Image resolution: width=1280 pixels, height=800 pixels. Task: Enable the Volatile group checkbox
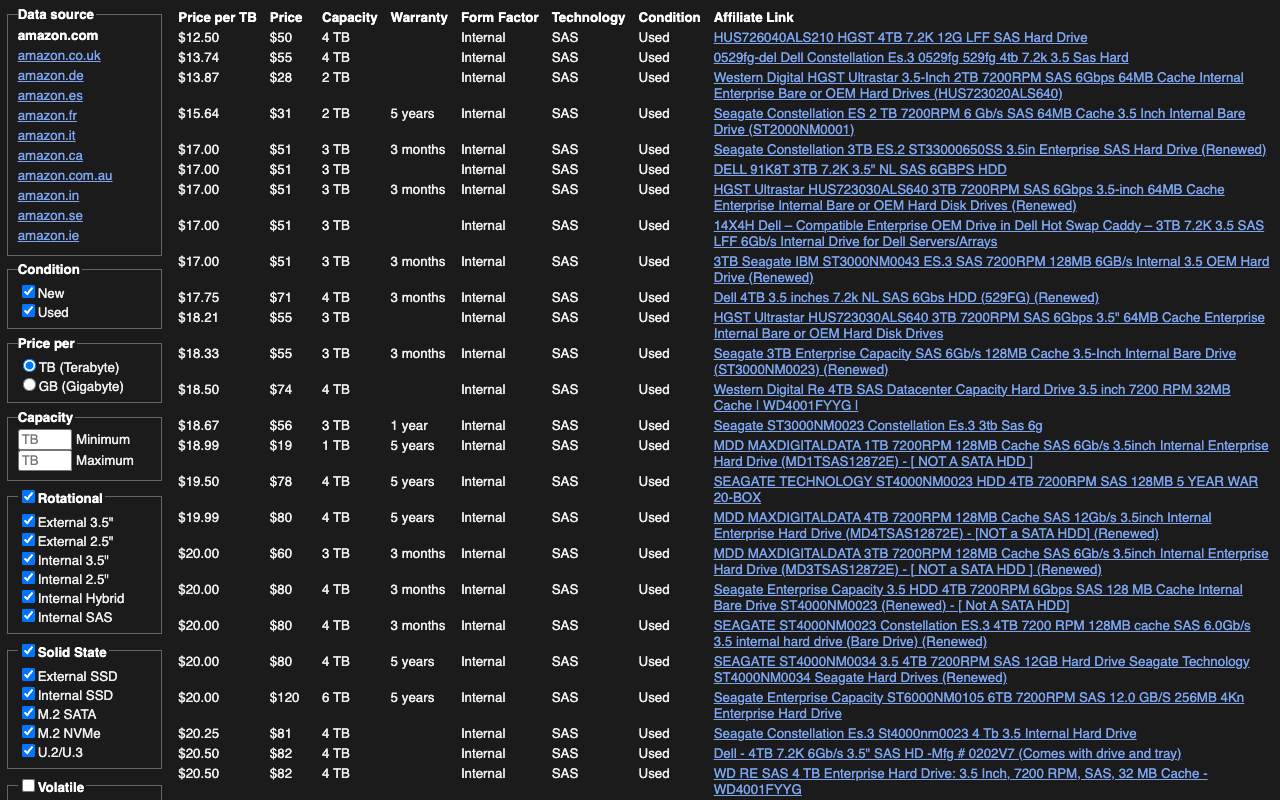[x=29, y=786]
